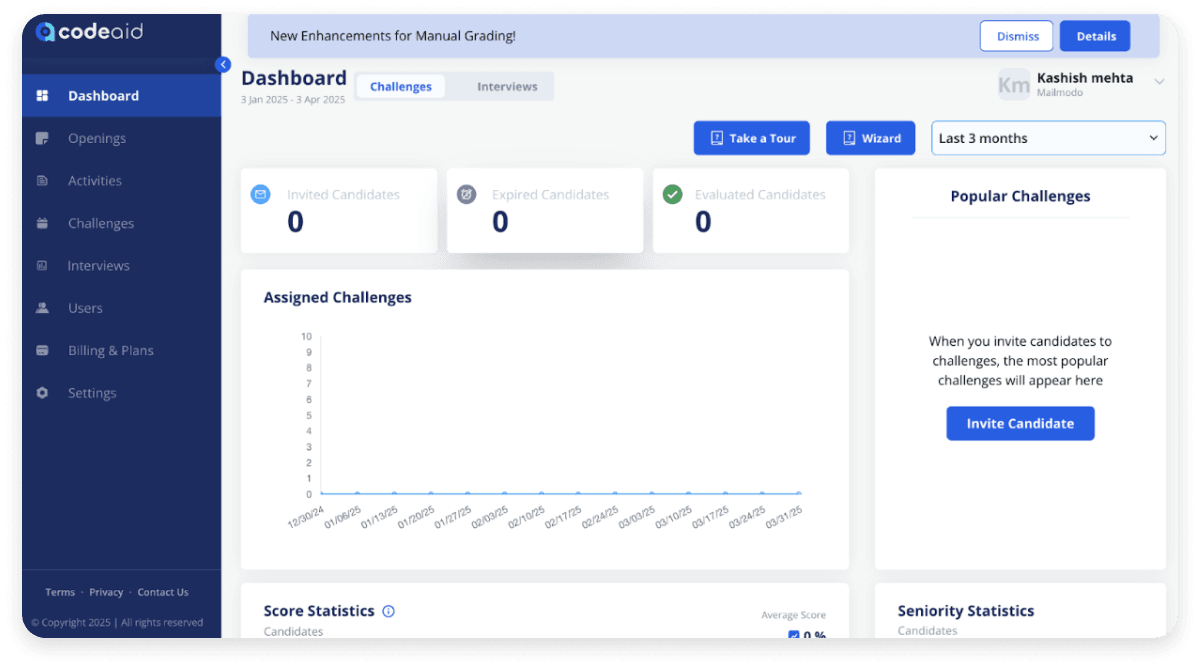This screenshot has height=668, width=1200.
Task: Open the Last 3 months dropdown
Action: click(1048, 138)
